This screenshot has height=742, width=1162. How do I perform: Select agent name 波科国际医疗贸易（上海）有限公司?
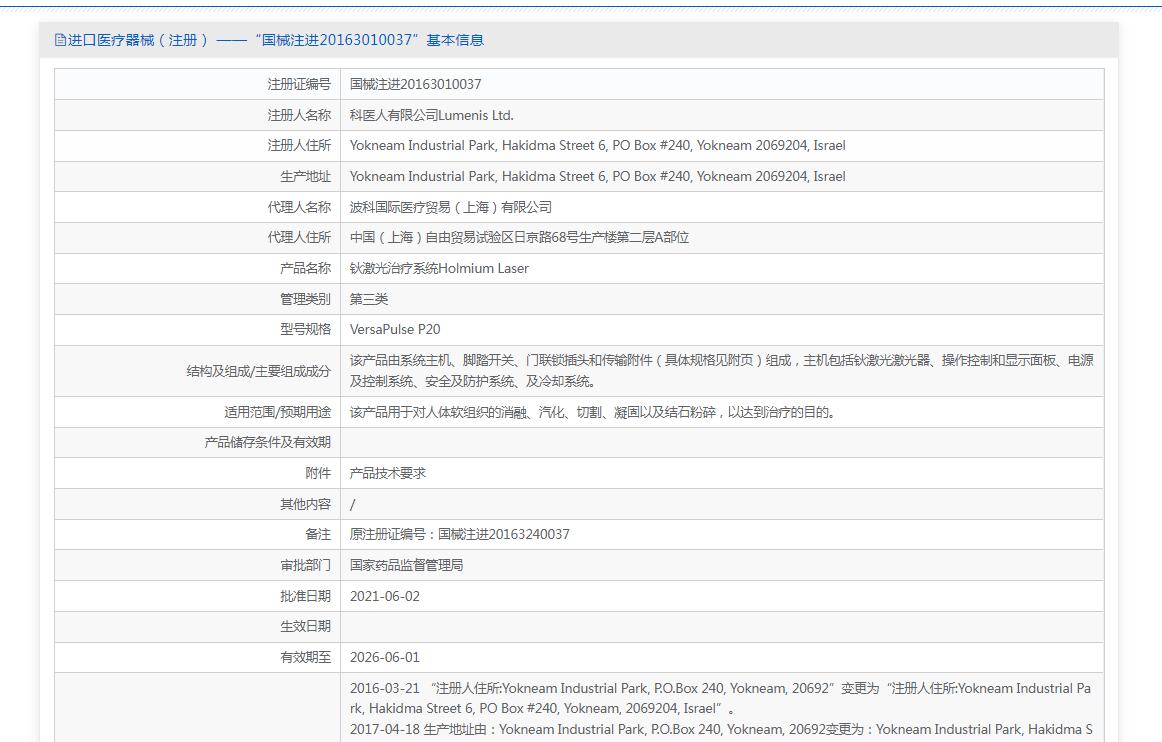450,207
